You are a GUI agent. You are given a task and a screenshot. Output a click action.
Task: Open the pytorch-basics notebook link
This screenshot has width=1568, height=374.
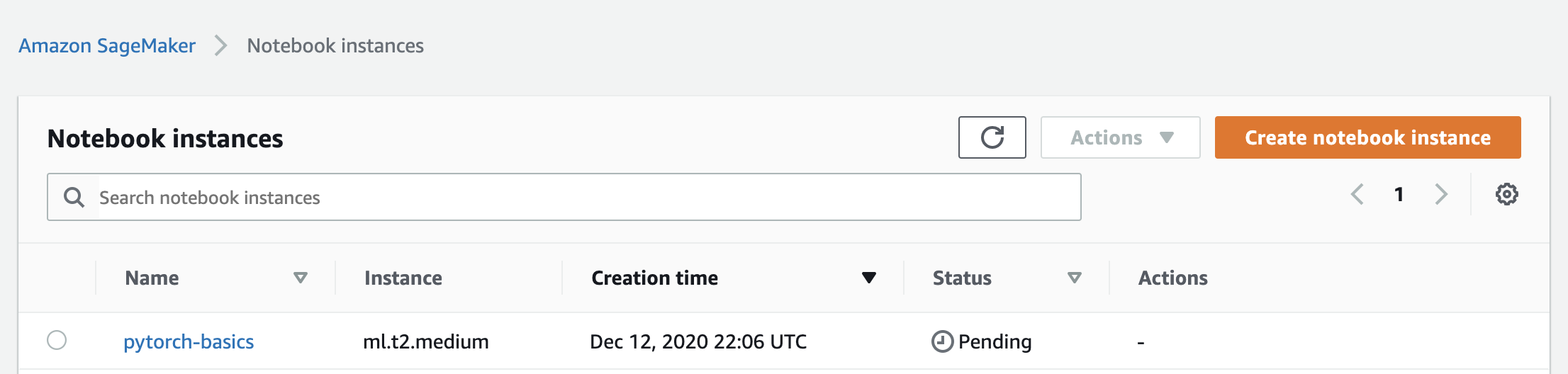tap(189, 341)
